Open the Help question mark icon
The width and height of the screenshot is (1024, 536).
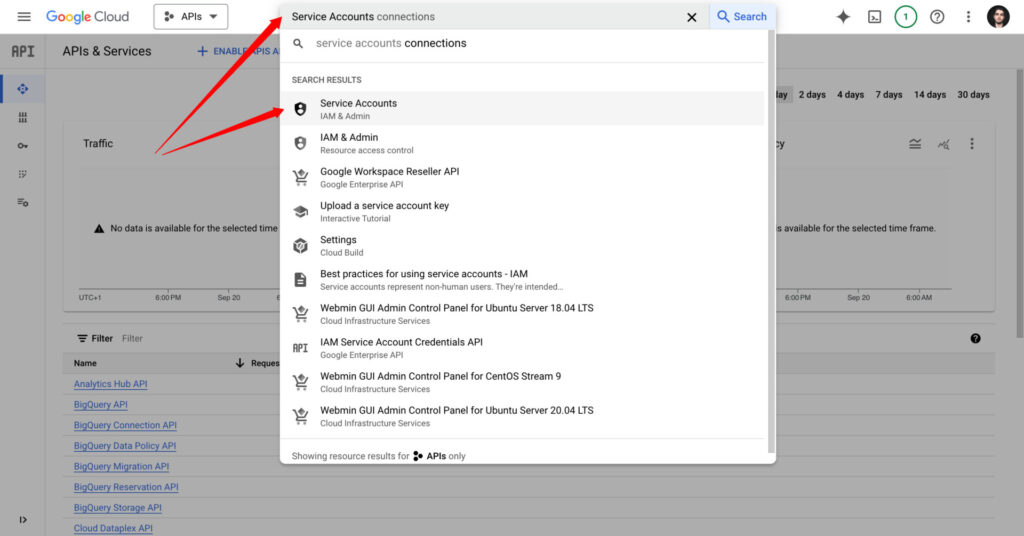[x=937, y=17]
